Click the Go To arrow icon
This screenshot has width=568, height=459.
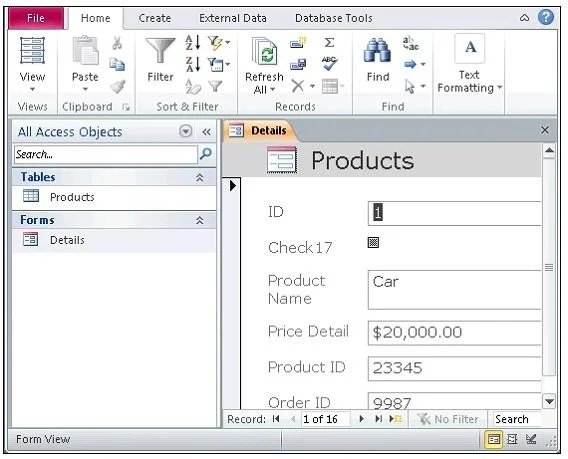point(410,64)
